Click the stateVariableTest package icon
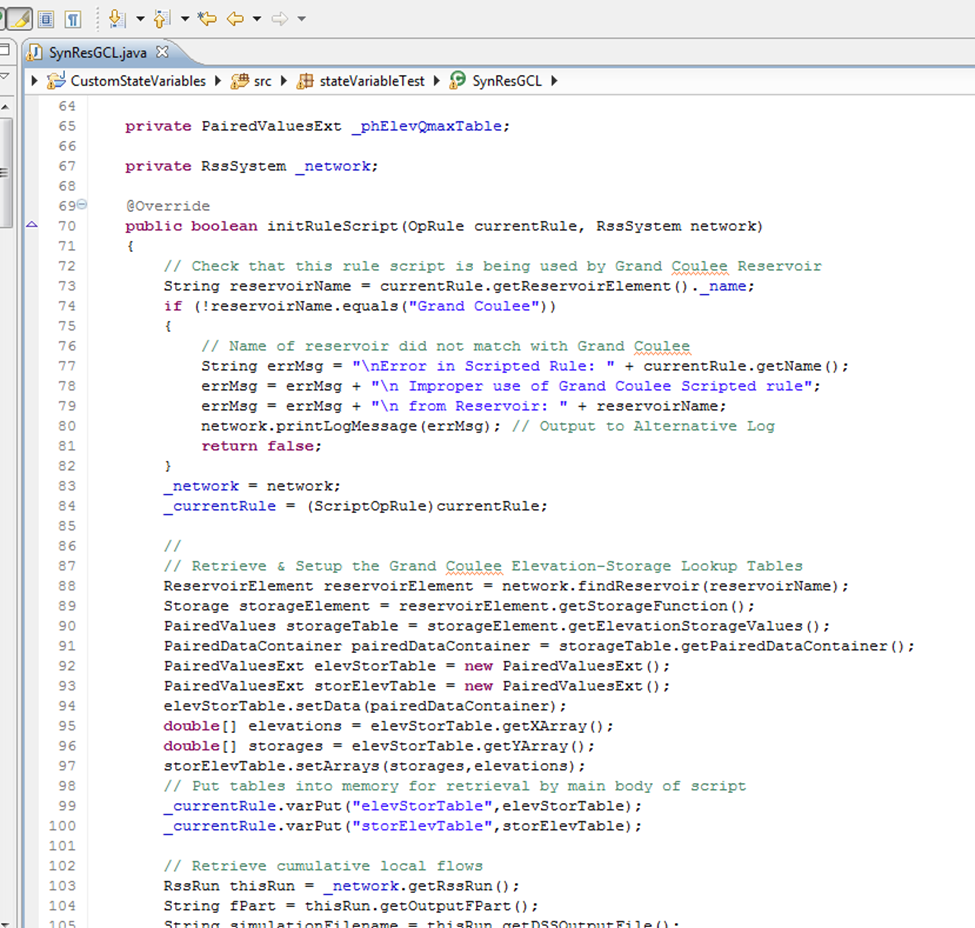 click(x=305, y=81)
